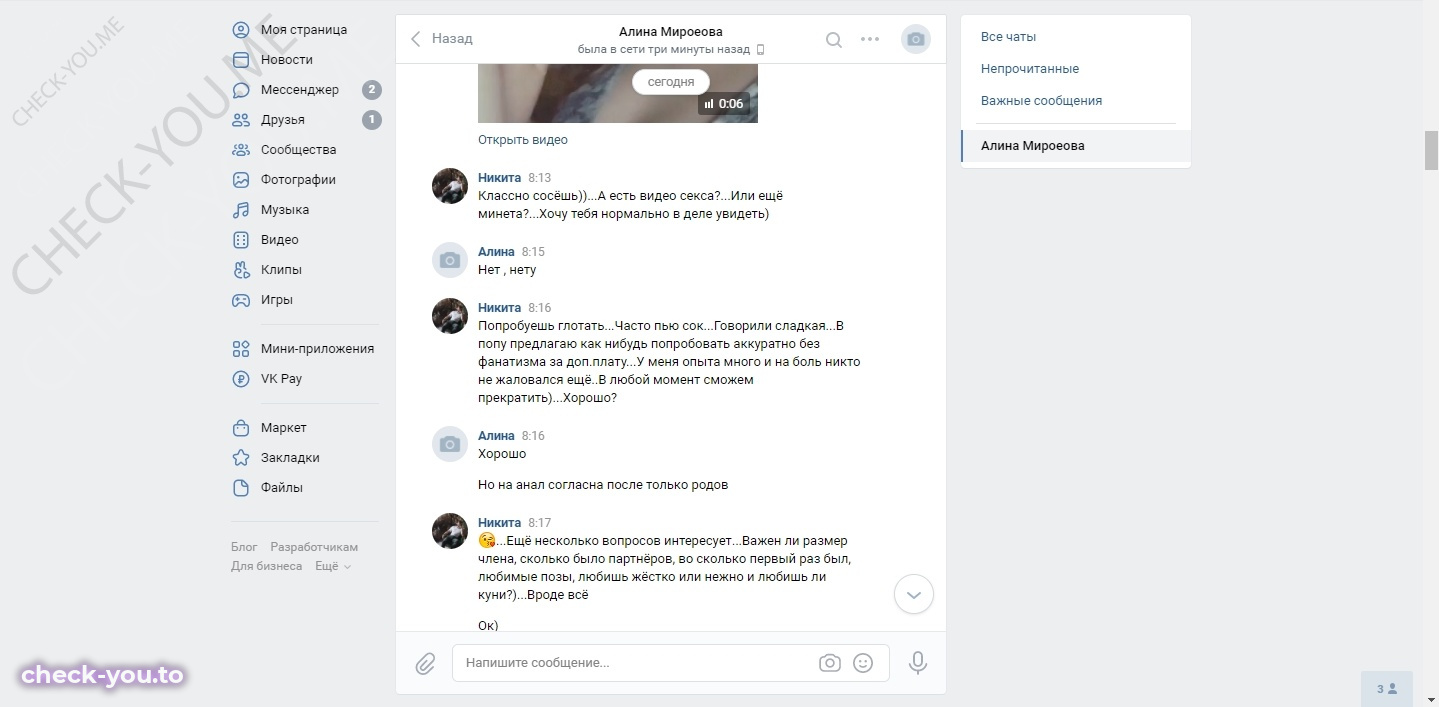
Task: Open the Для бизнеса footer link
Action: 266,566
